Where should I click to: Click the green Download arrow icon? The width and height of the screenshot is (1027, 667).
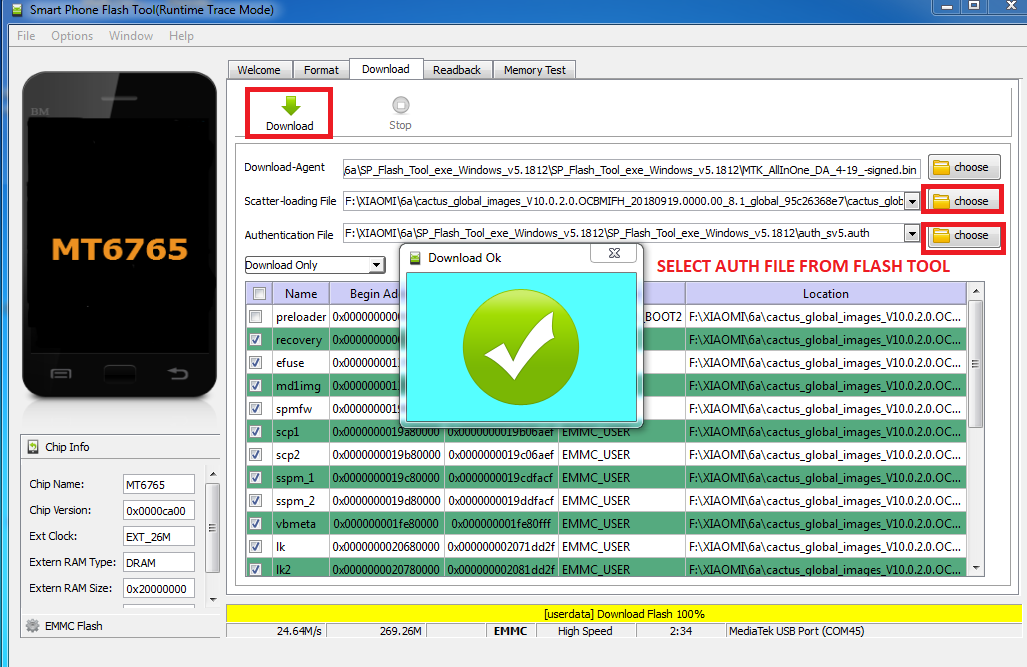pyautogui.click(x=290, y=105)
